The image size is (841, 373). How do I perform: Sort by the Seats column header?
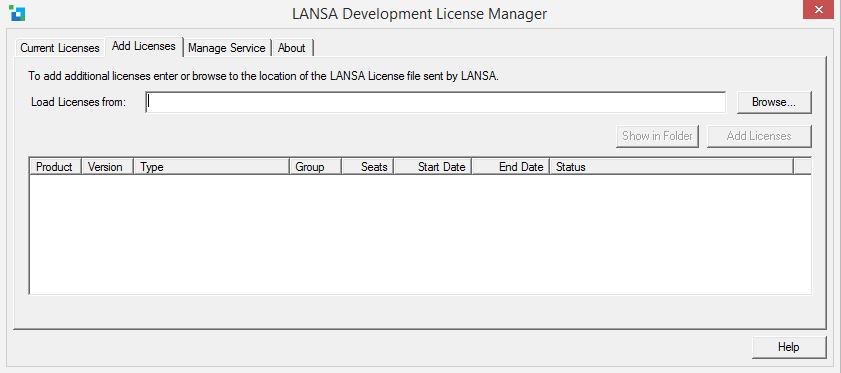click(x=368, y=167)
